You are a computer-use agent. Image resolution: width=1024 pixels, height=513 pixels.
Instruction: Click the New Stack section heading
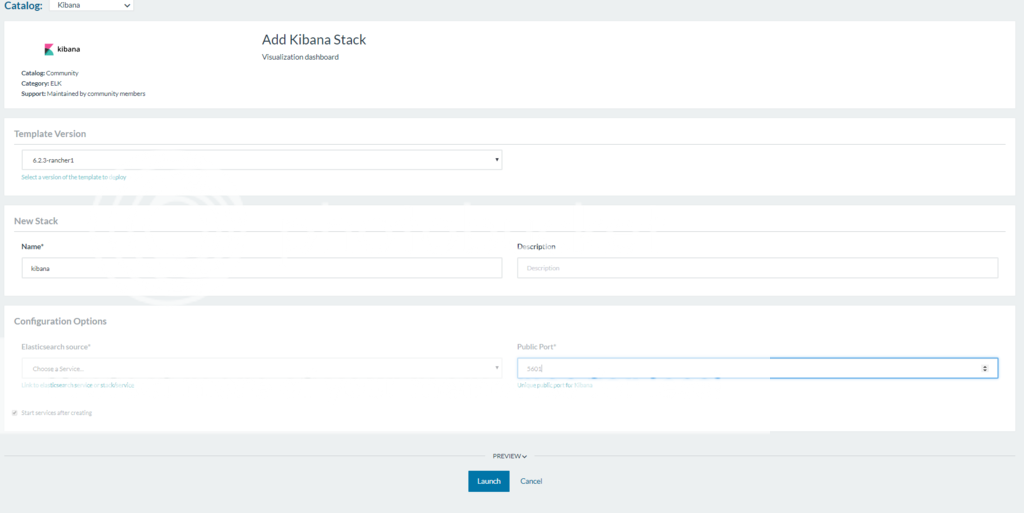pos(36,221)
